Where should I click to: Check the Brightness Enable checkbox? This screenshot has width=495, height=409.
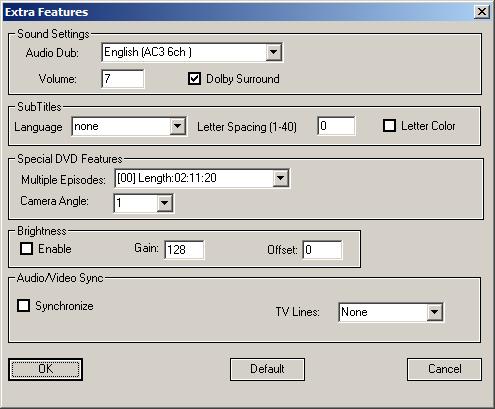[26, 249]
